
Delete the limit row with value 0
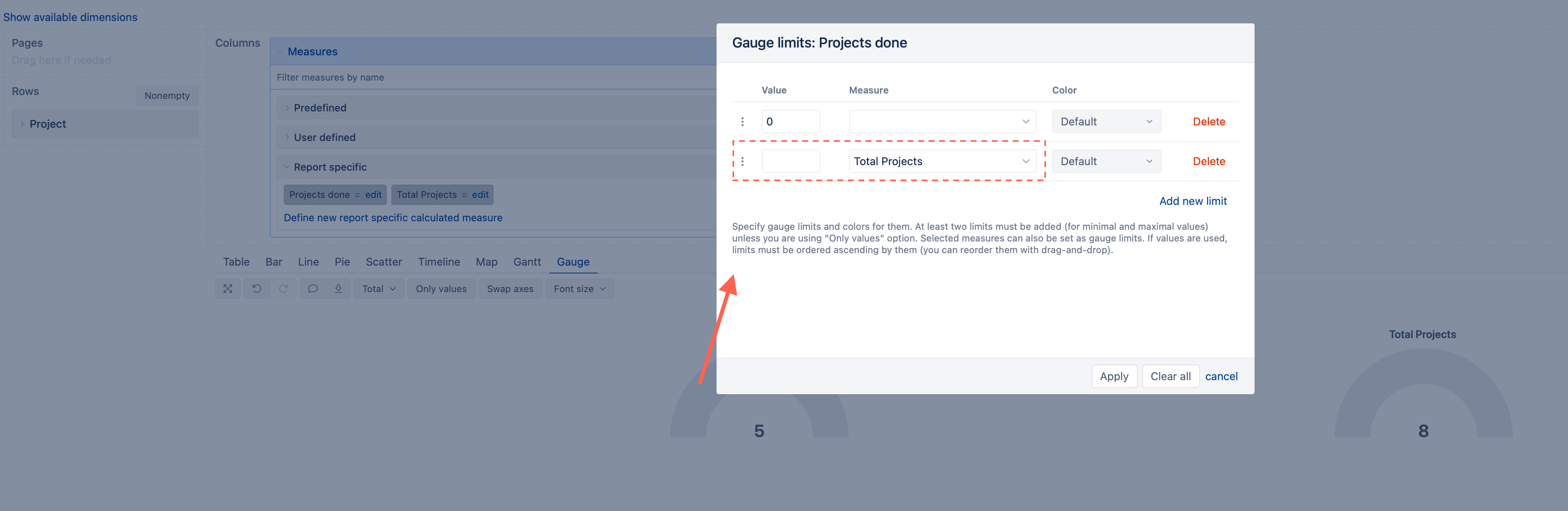click(x=1209, y=122)
